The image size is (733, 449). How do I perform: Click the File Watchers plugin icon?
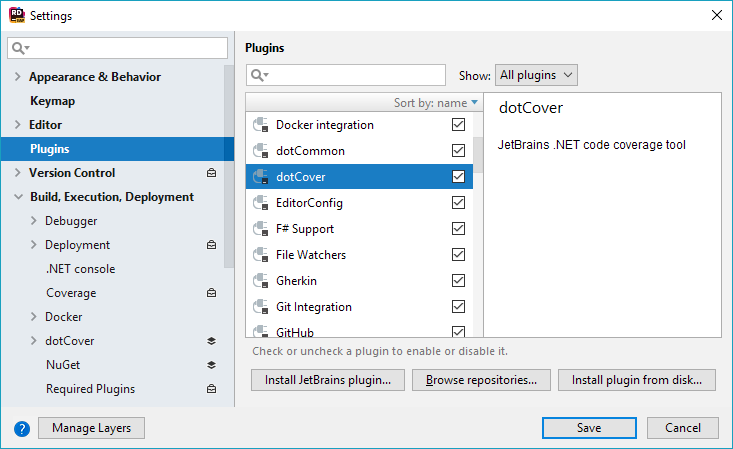[x=260, y=255]
